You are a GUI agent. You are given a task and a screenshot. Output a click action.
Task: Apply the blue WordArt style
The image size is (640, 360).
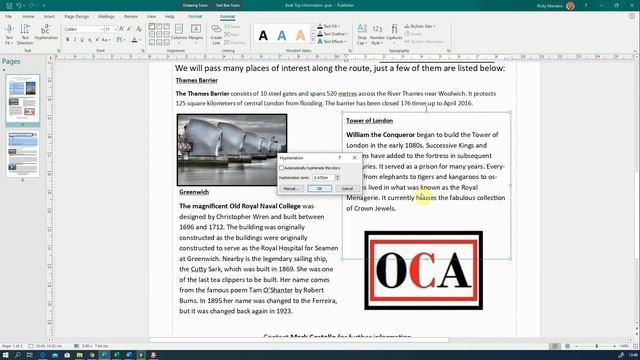[x=282, y=36]
